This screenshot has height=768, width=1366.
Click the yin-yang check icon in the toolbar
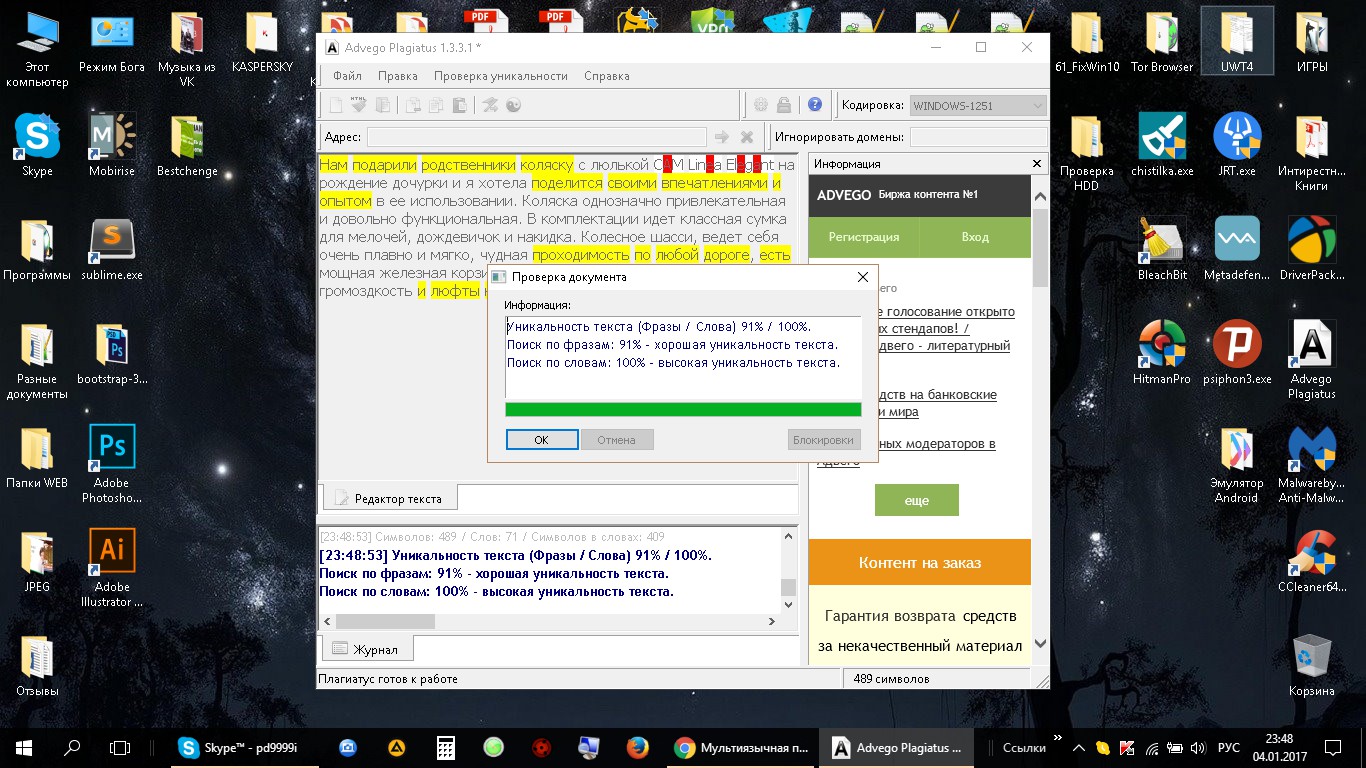[x=514, y=105]
